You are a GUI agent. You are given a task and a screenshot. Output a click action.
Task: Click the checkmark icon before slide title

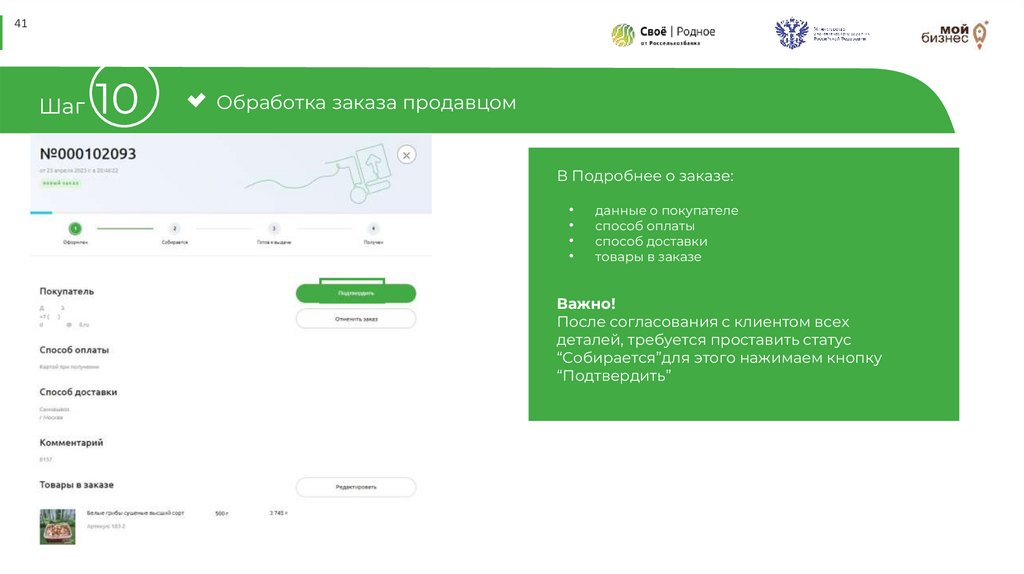(x=196, y=101)
